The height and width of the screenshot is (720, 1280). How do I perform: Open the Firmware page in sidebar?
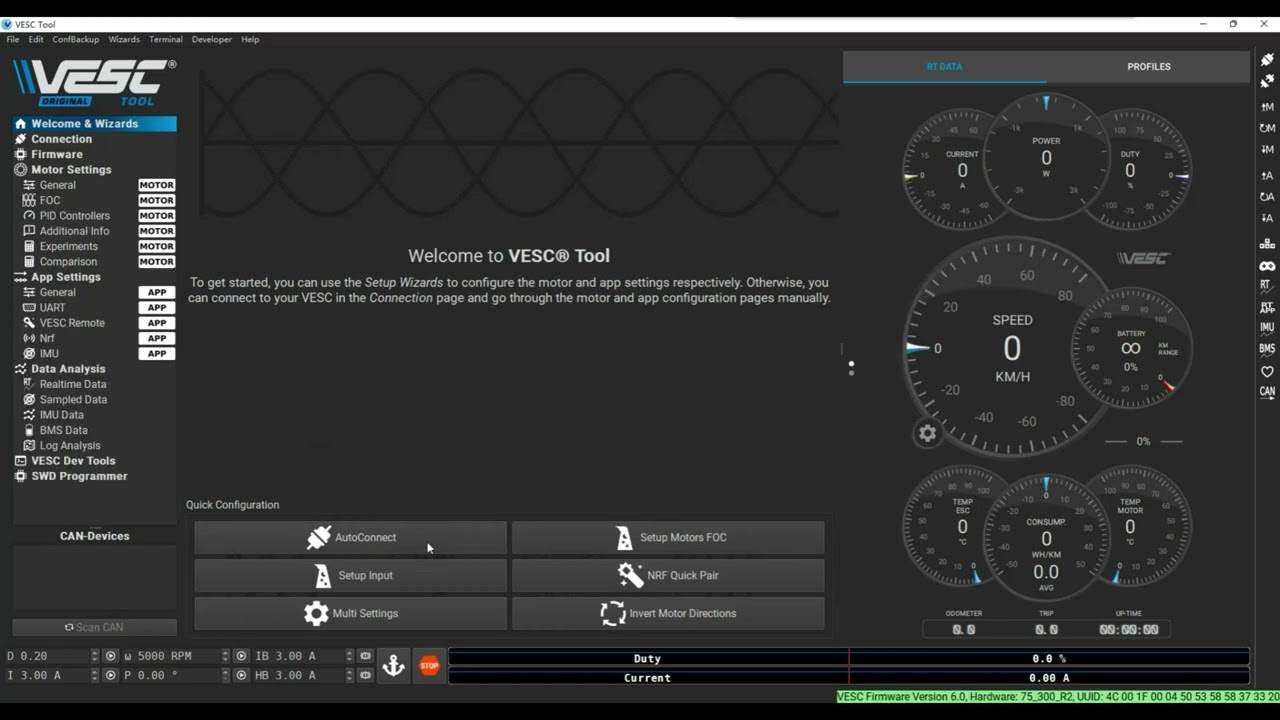point(94,154)
